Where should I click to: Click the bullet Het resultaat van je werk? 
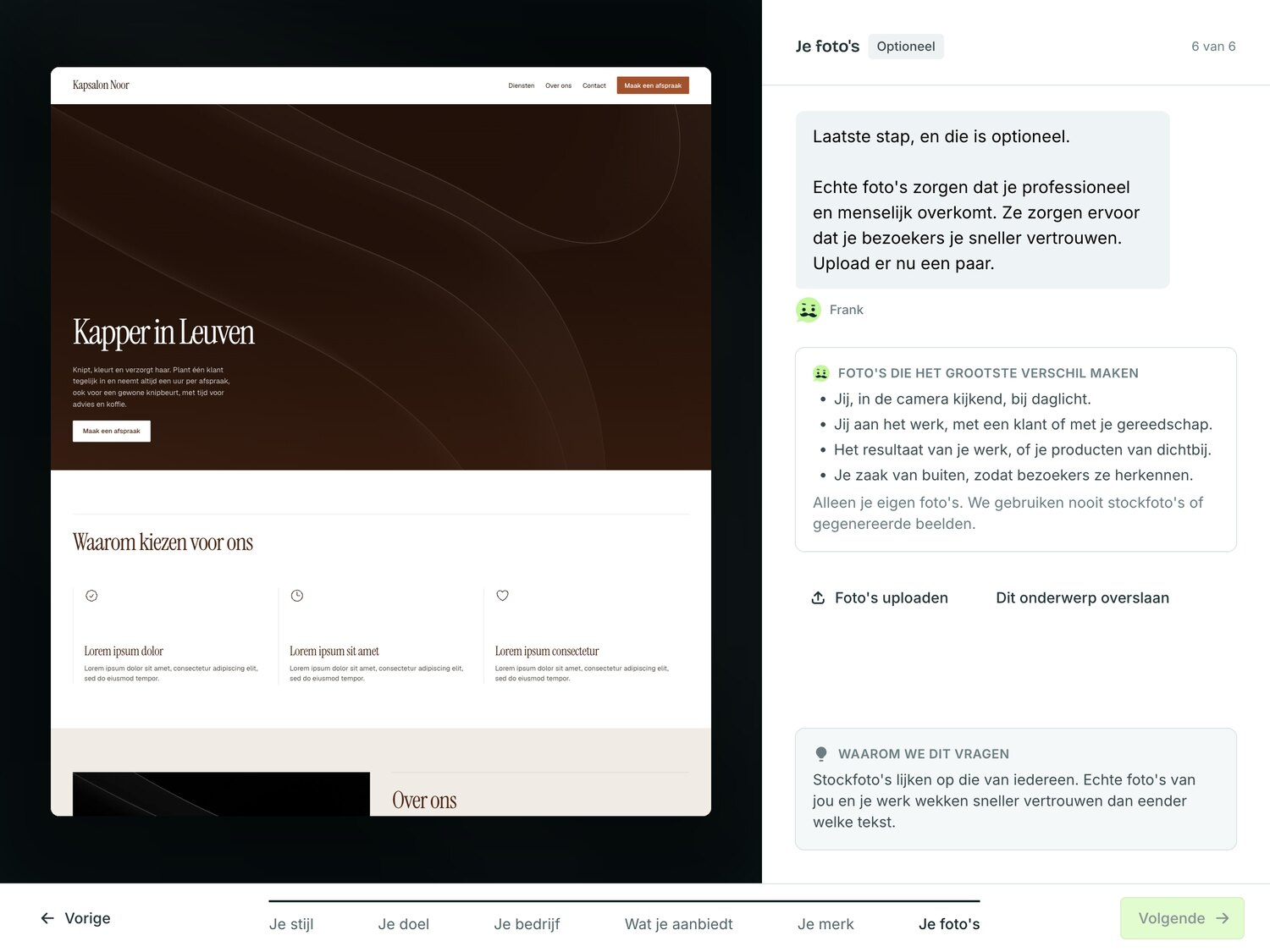click(x=1023, y=450)
